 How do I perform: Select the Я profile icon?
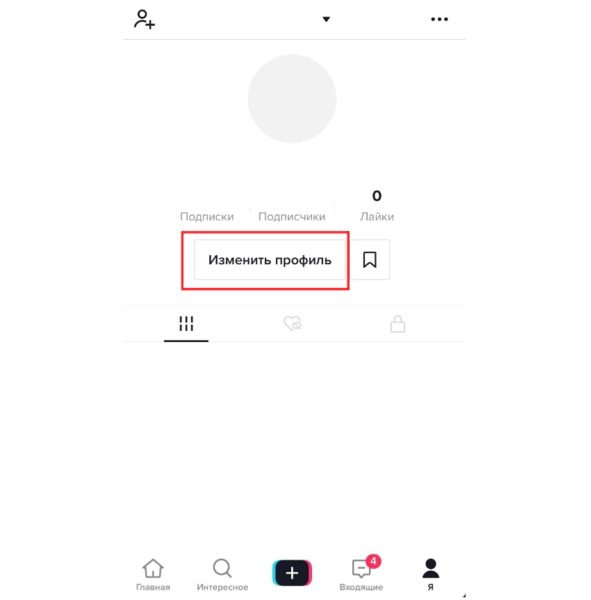click(x=431, y=568)
